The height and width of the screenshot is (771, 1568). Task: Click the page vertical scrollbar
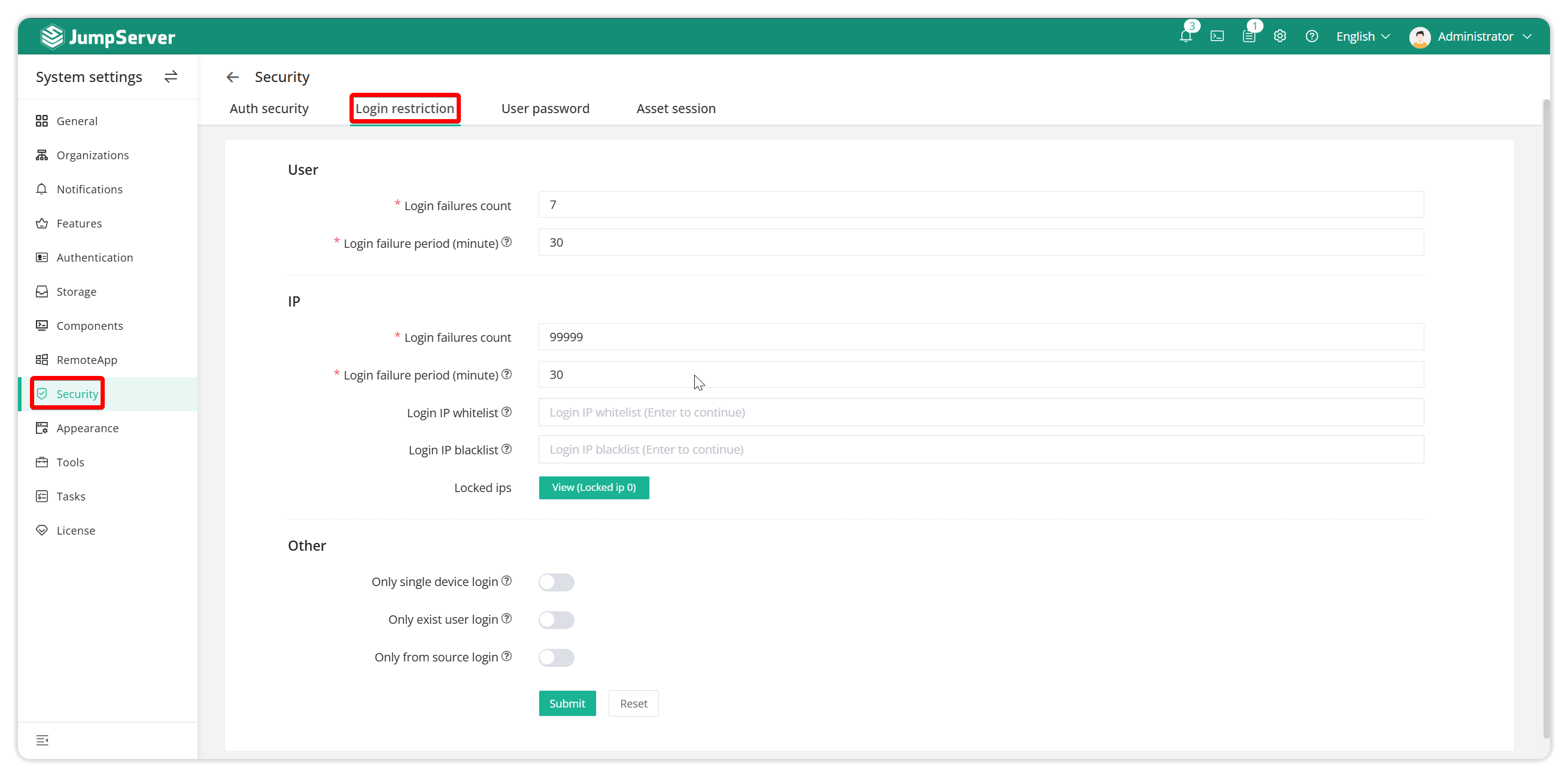pos(1545,419)
